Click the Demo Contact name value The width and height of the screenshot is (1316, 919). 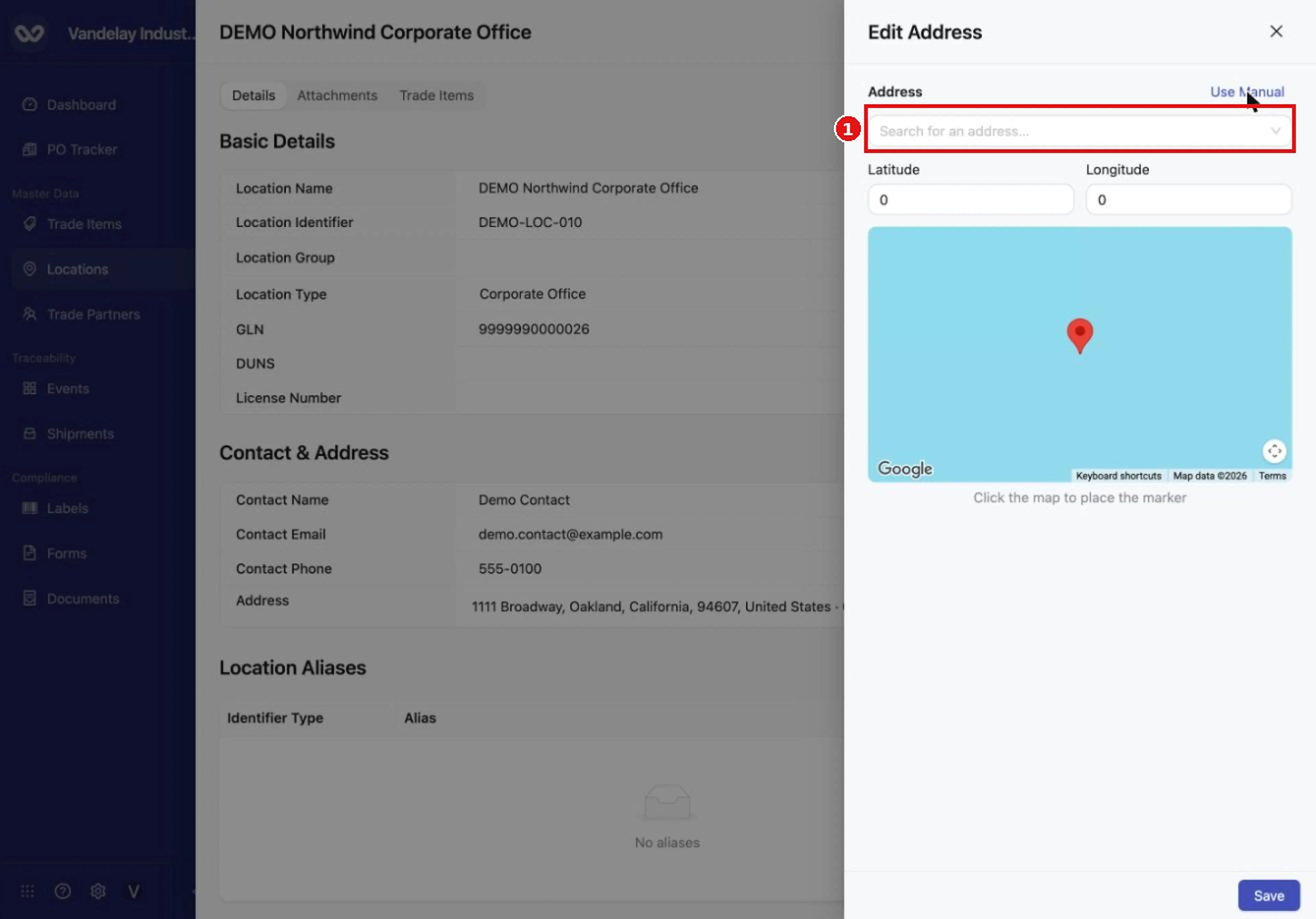coord(524,500)
